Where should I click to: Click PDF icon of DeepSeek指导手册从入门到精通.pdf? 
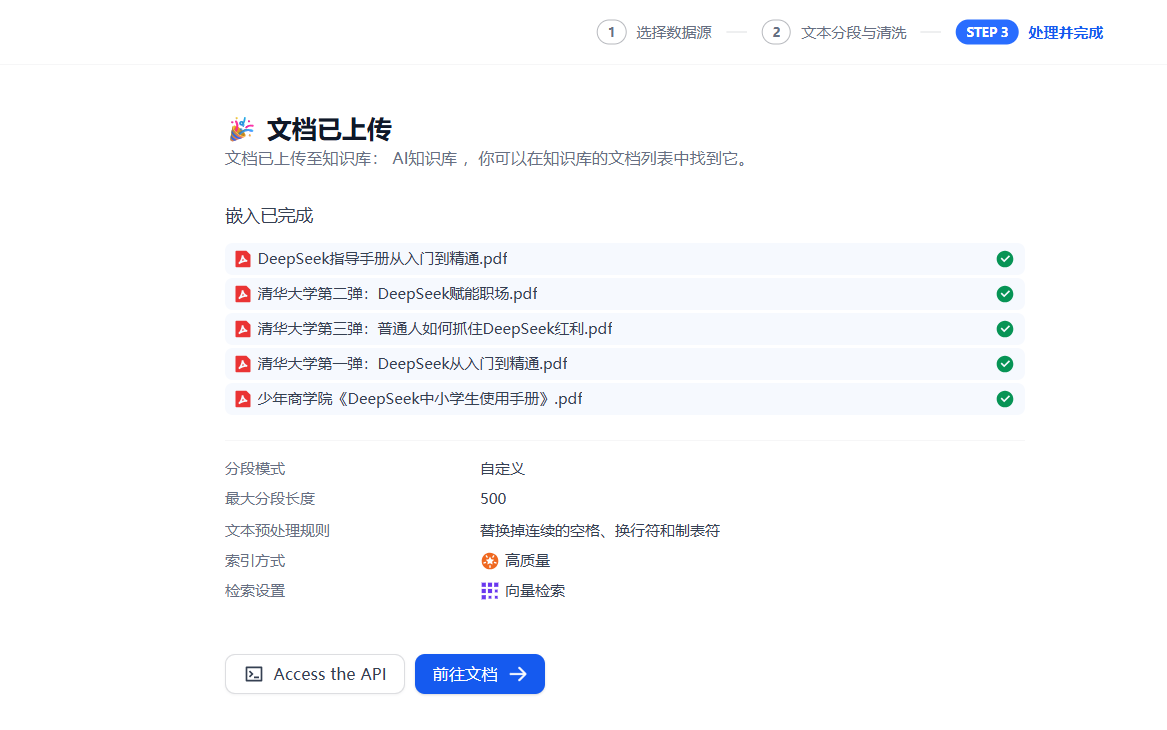tap(243, 259)
